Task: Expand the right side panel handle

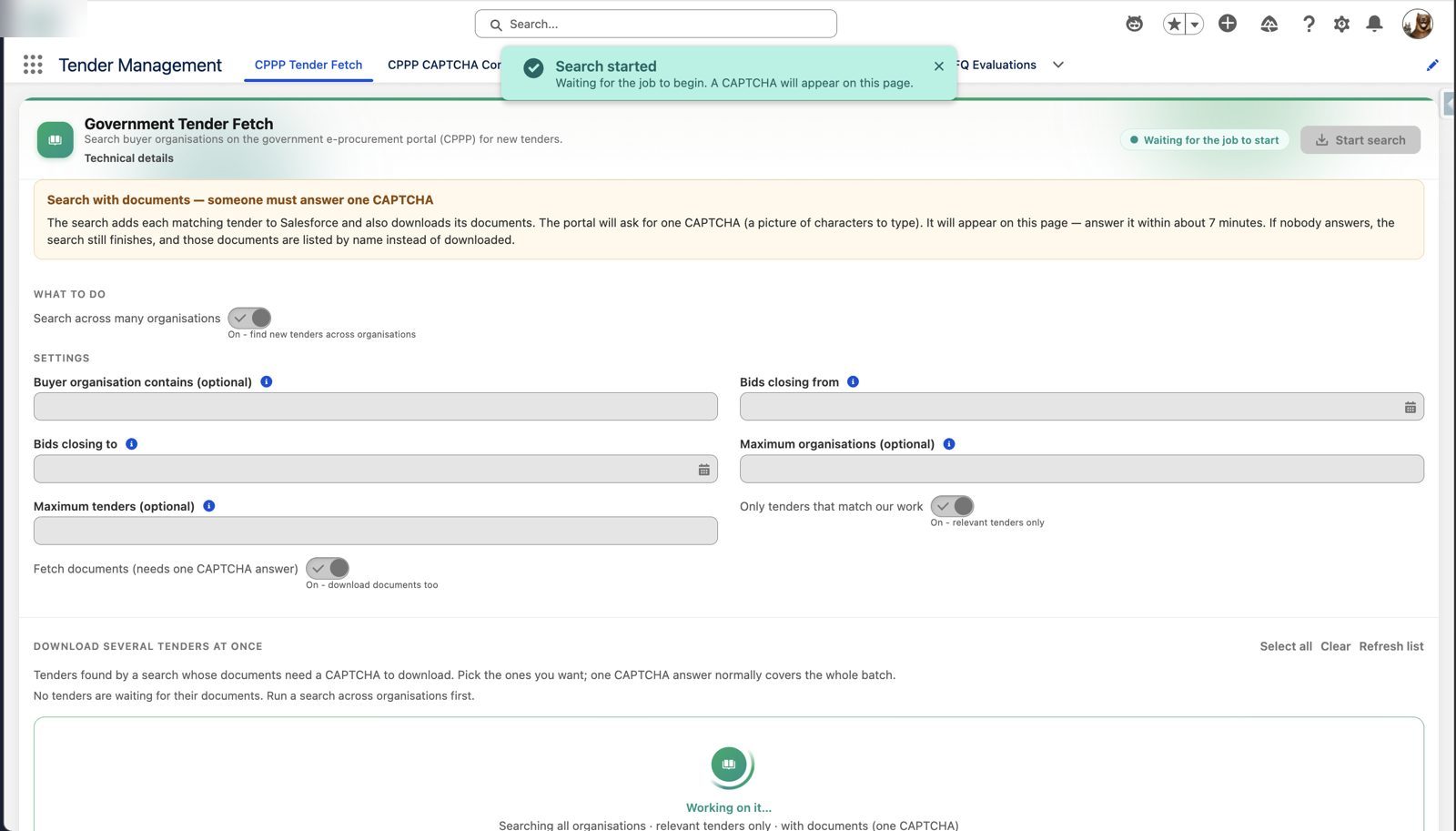Action: [x=1449, y=105]
